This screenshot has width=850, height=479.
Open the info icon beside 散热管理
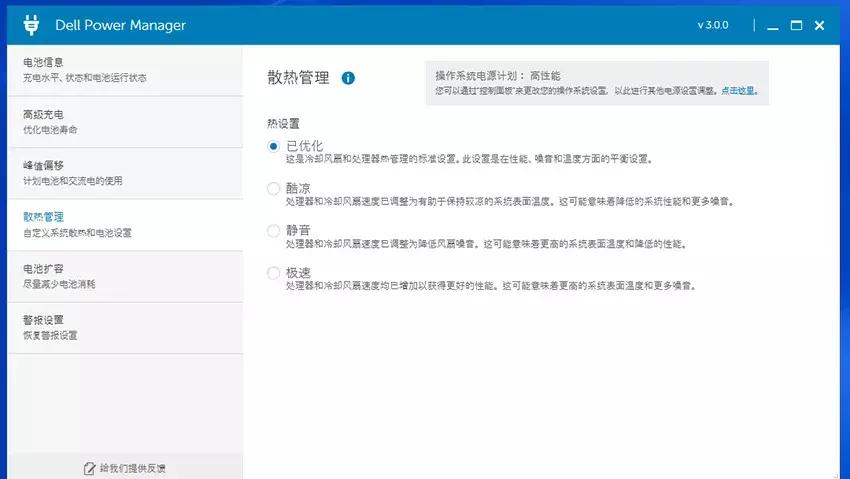[348, 78]
